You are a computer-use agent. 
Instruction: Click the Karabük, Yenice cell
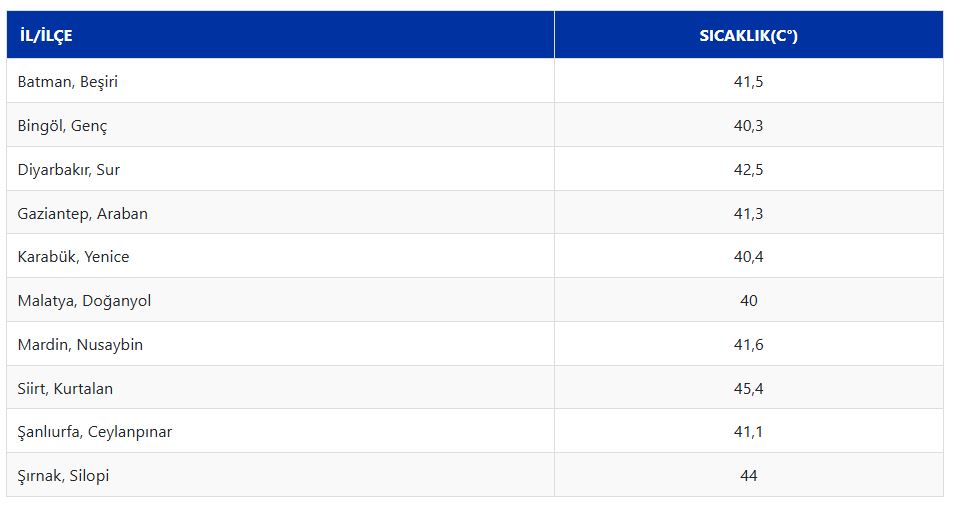pos(74,257)
